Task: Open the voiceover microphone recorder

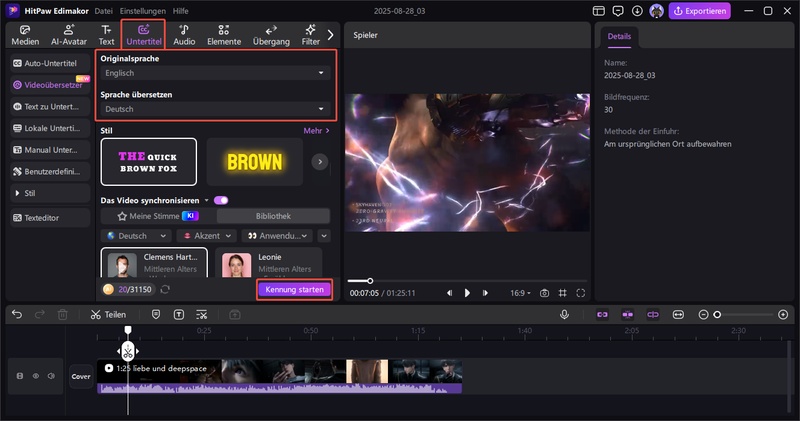Action: click(564, 314)
